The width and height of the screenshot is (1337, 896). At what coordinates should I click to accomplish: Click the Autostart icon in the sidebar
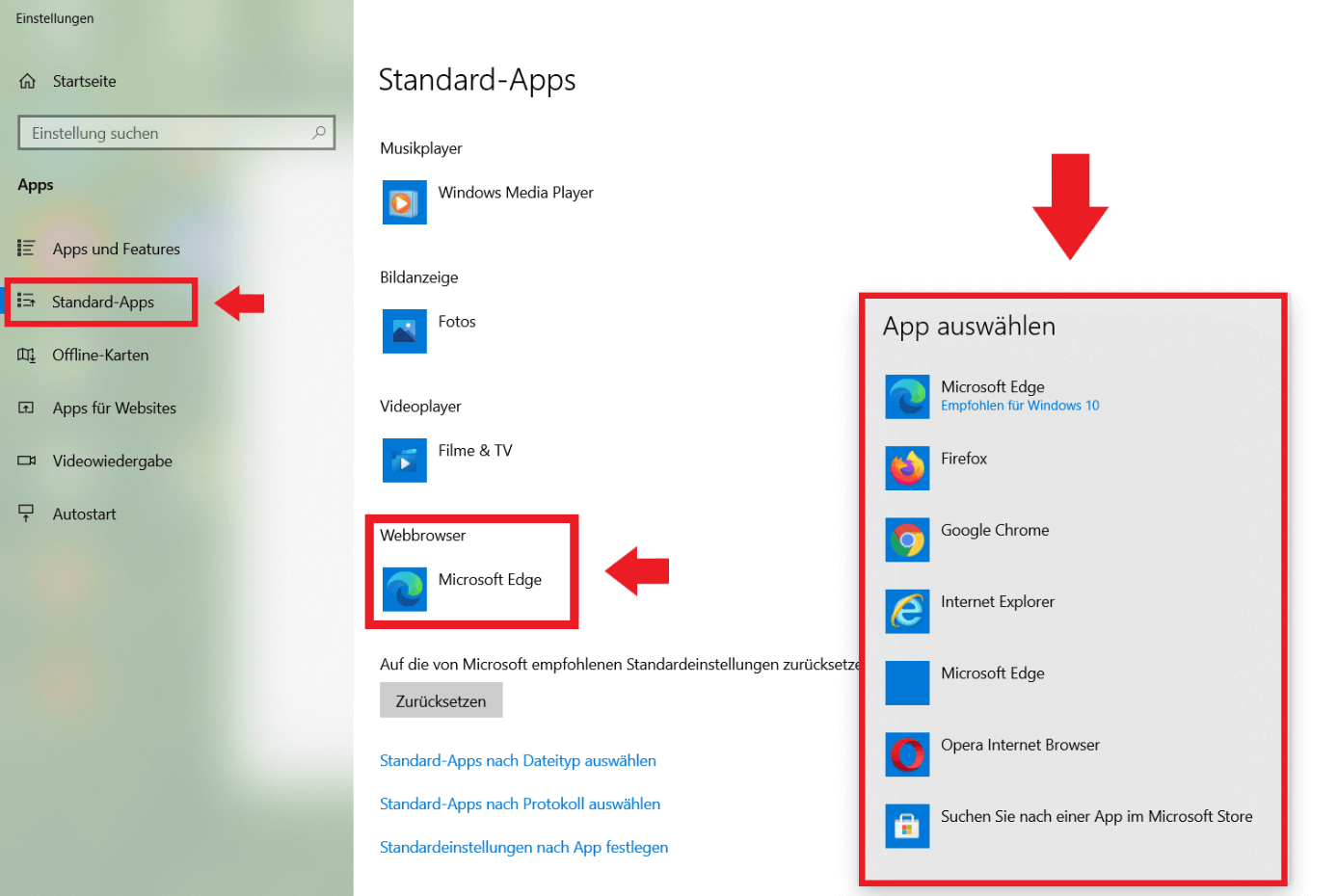point(27,514)
